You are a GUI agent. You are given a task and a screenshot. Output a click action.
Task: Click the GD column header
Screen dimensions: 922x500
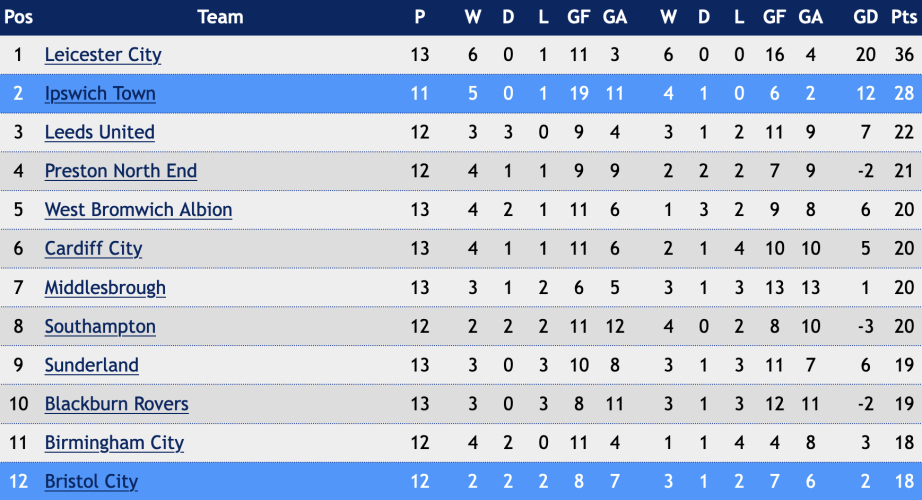click(x=866, y=17)
